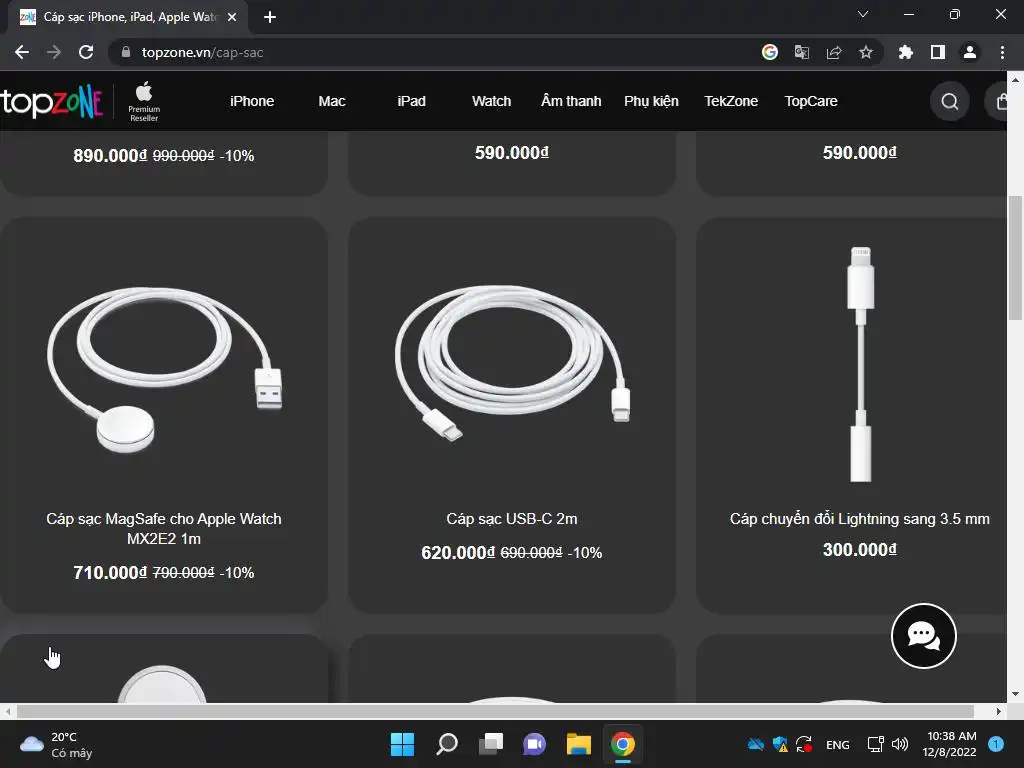The image size is (1024, 768).
Task: Click the Cáp sạc MagSafe cho Apple Watch title
Action: [x=164, y=528]
